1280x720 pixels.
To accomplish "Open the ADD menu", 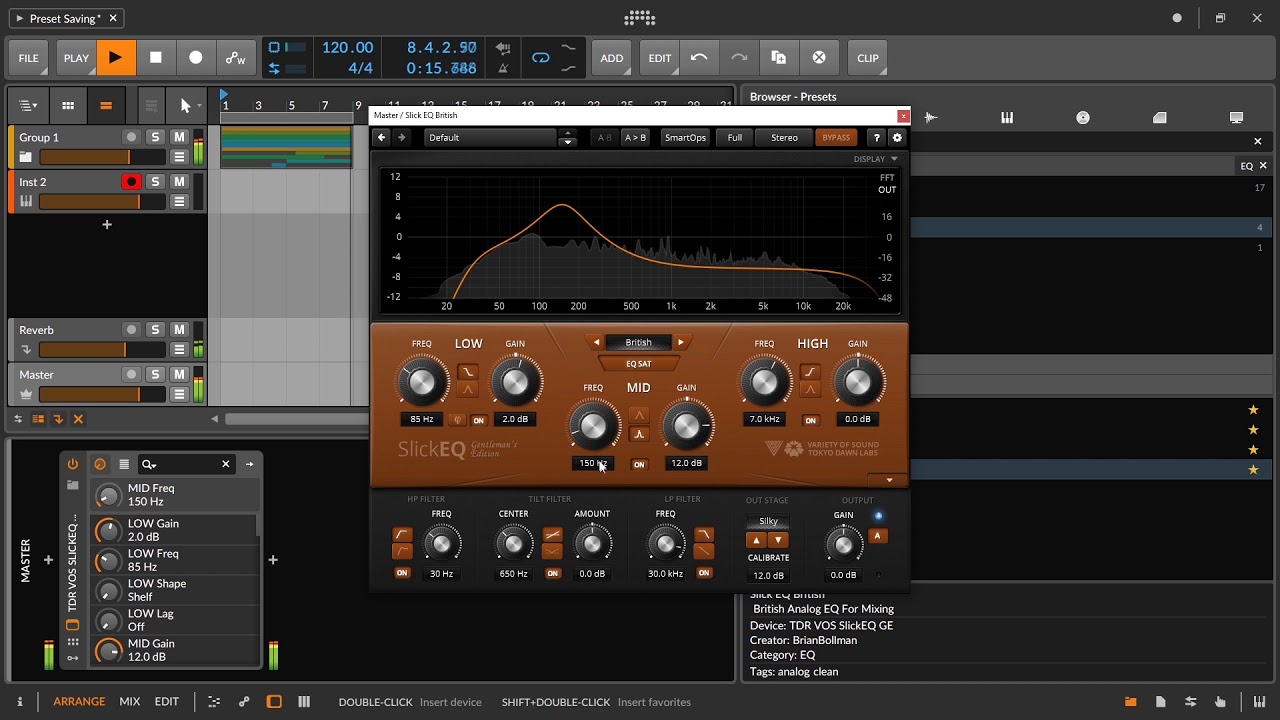I will point(612,58).
